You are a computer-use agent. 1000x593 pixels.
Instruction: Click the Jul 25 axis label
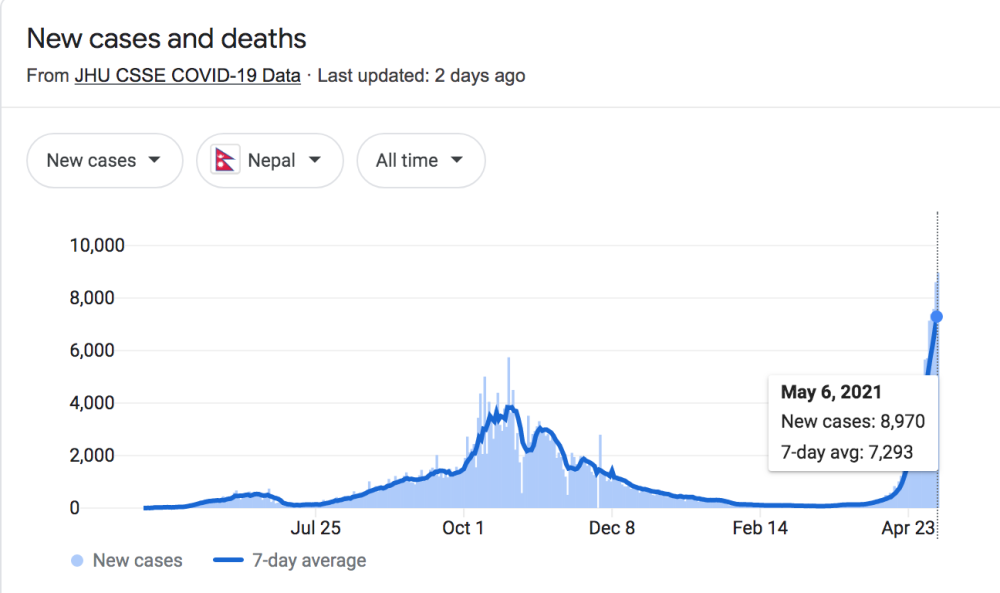click(316, 528)
